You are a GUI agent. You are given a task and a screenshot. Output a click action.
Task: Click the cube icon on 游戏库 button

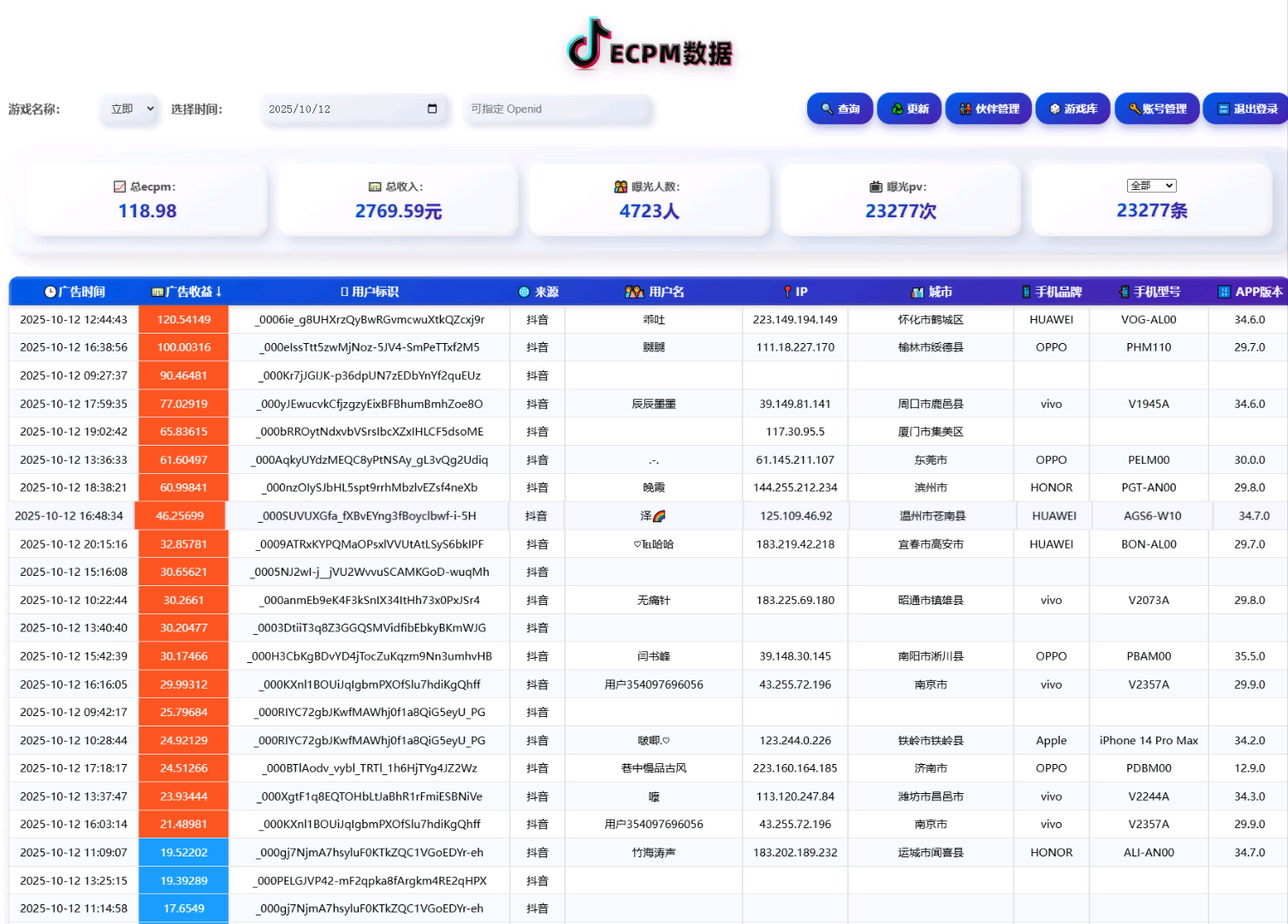1054,109
